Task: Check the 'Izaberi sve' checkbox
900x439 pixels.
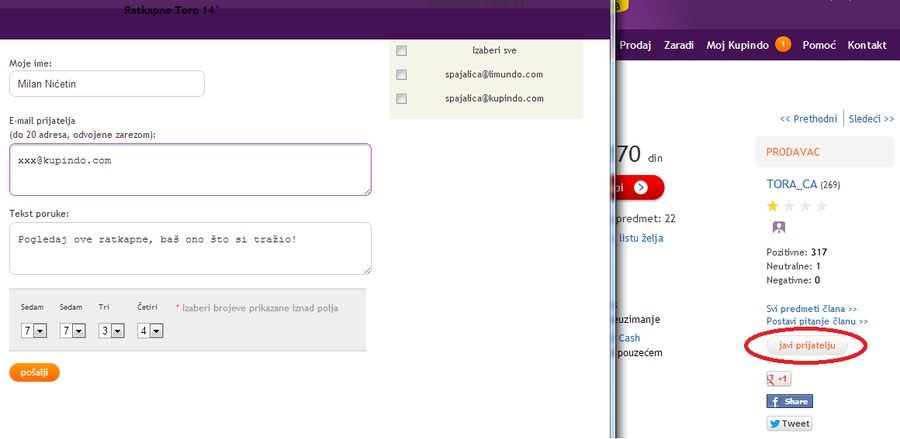Action: click(x=401, y=51)
